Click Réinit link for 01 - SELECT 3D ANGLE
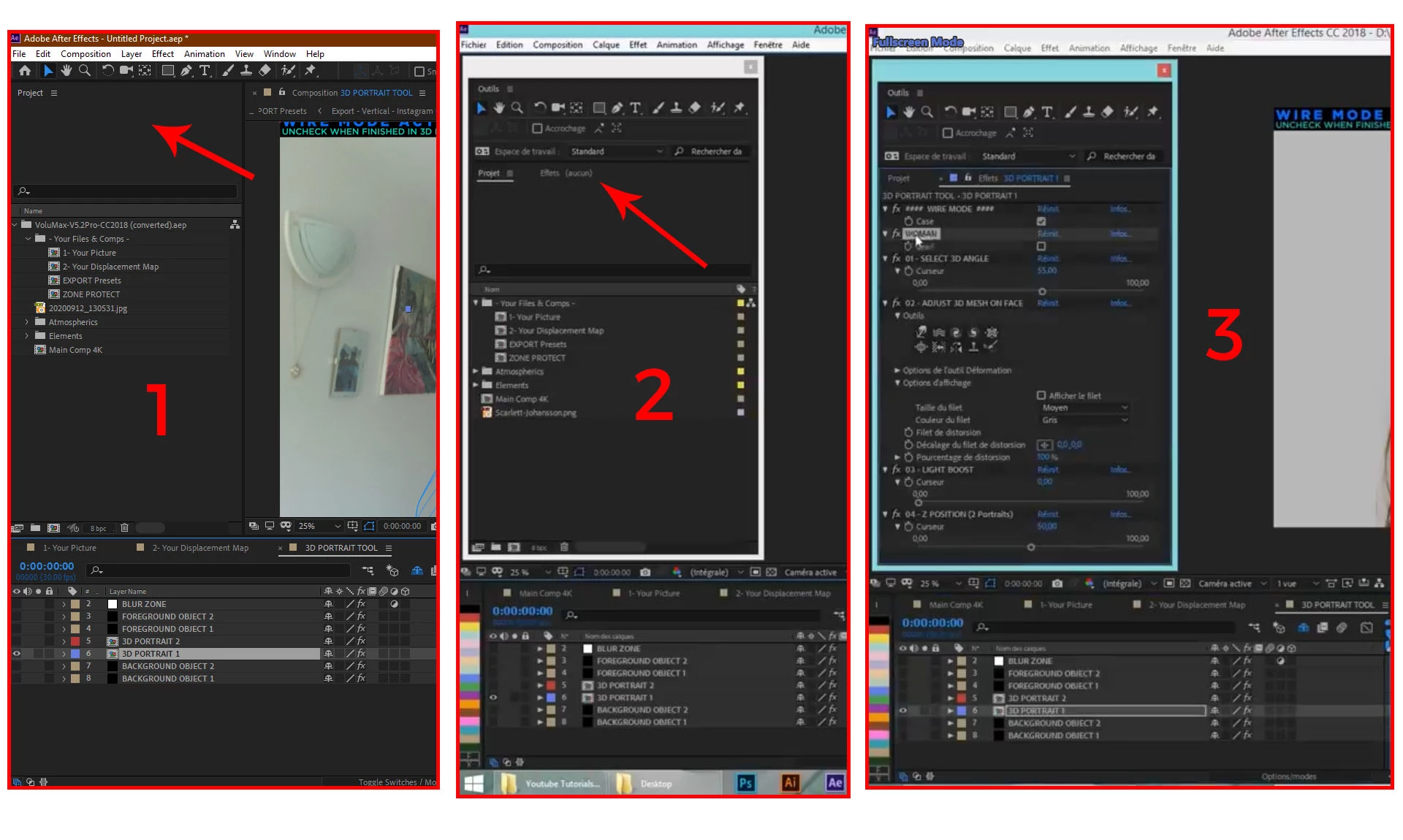Viewport: 1403px width, 840px height. click(1047, 259)
